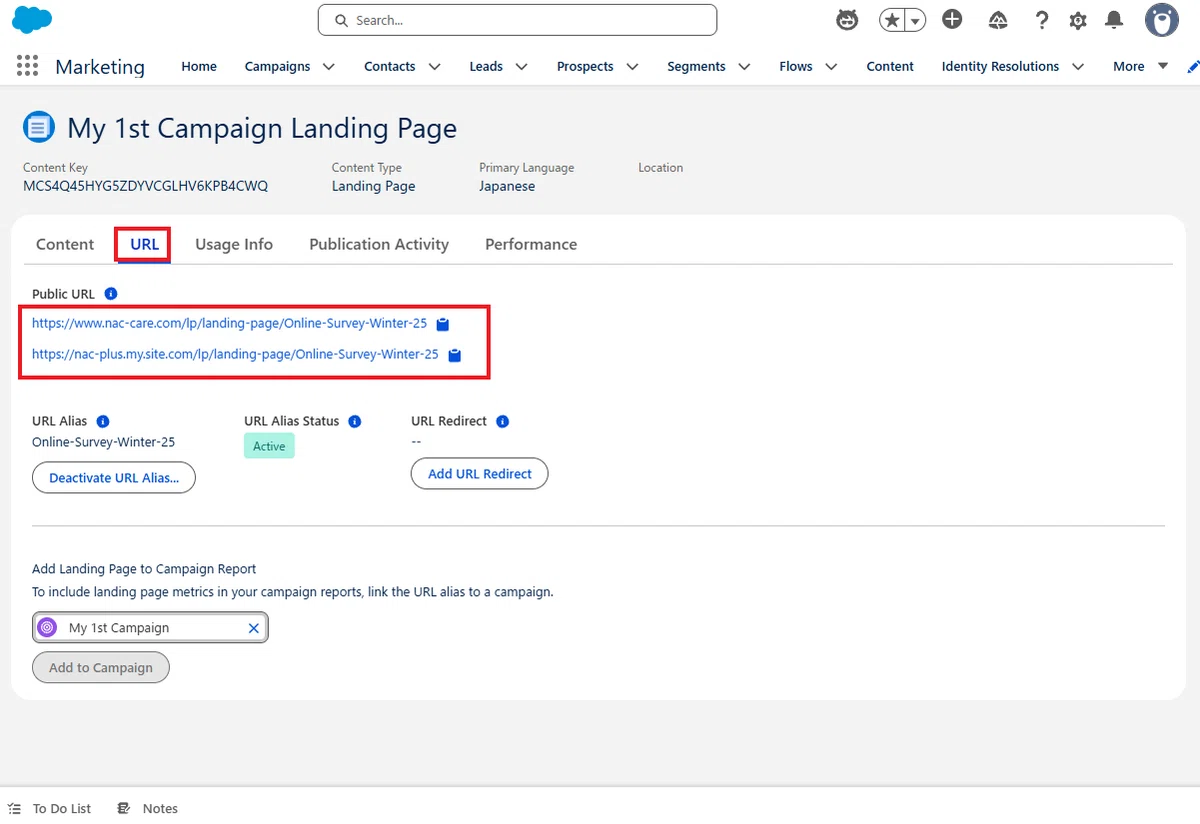Go to Home nav tab
1200x824 pixels.
point(199,66)
